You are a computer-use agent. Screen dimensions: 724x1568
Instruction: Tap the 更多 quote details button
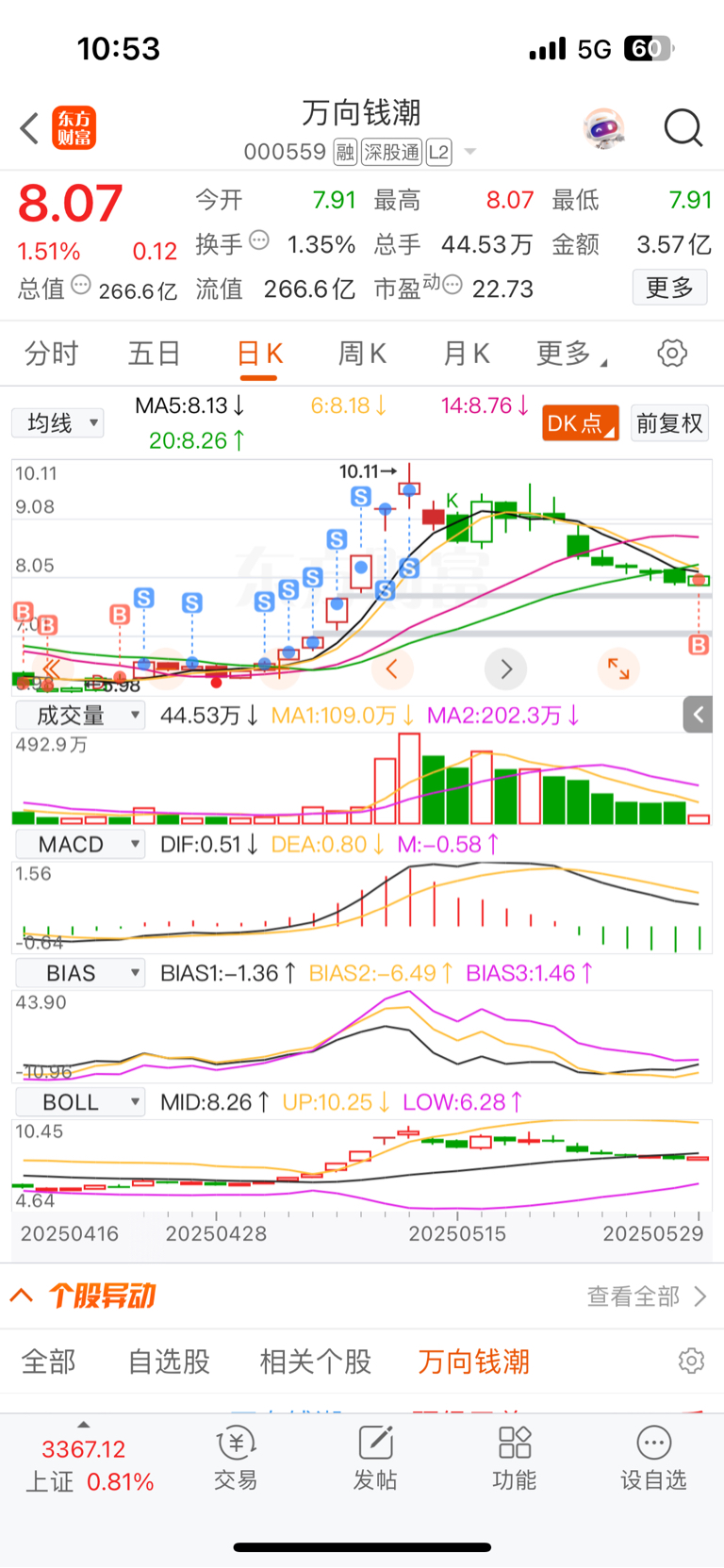(x=670, y=287)
